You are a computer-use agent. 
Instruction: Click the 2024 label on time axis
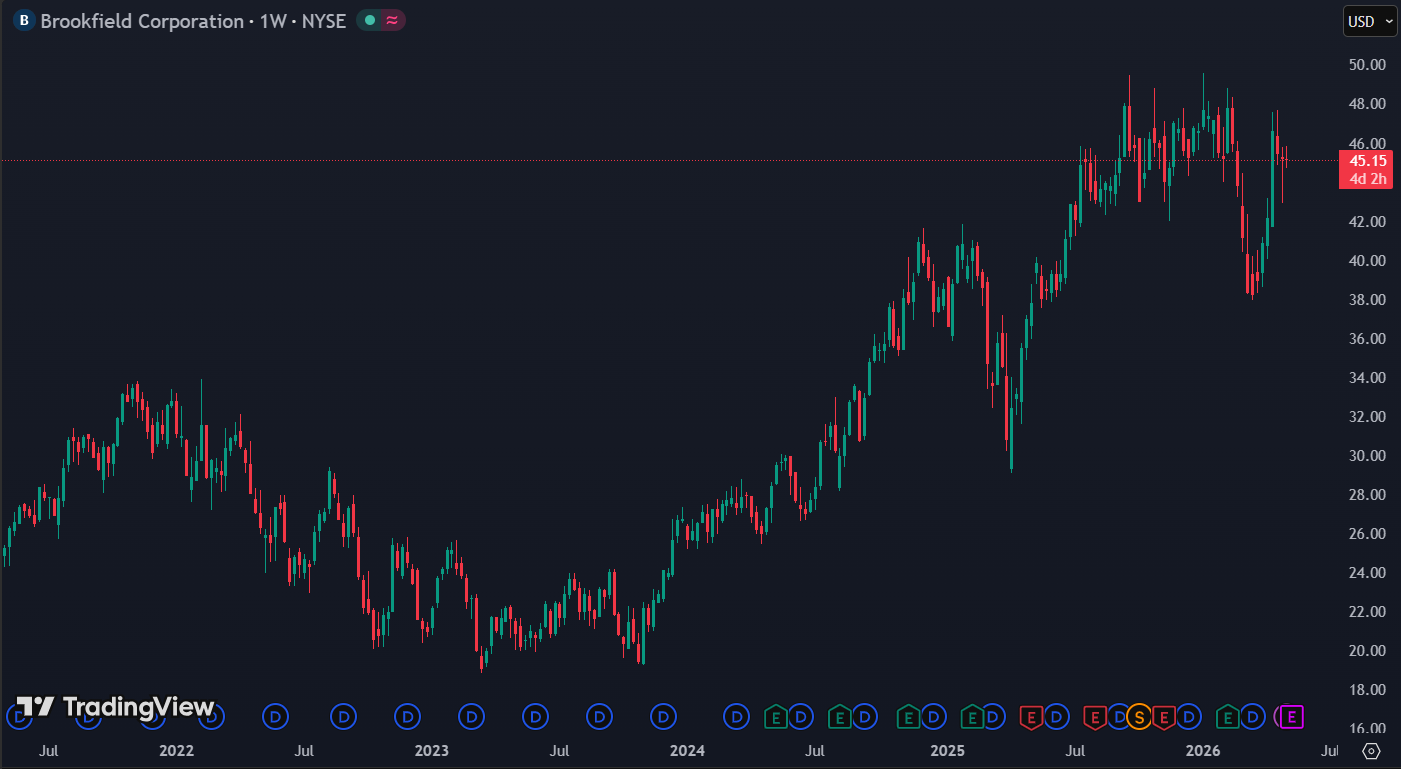coord(688,750)
